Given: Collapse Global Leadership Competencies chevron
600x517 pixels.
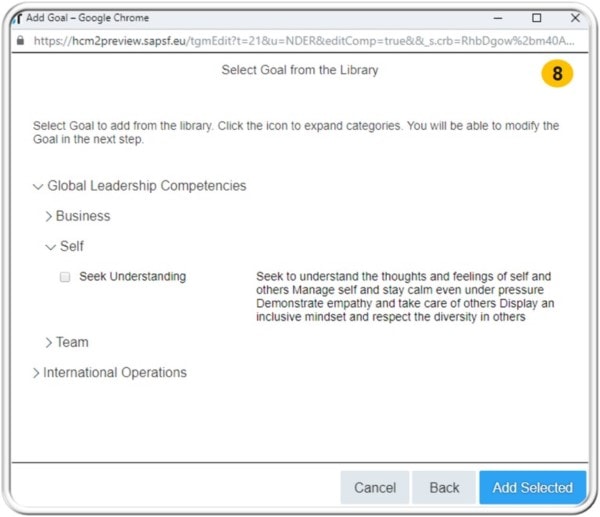Looking at the screenshot, I should point(38,187).
